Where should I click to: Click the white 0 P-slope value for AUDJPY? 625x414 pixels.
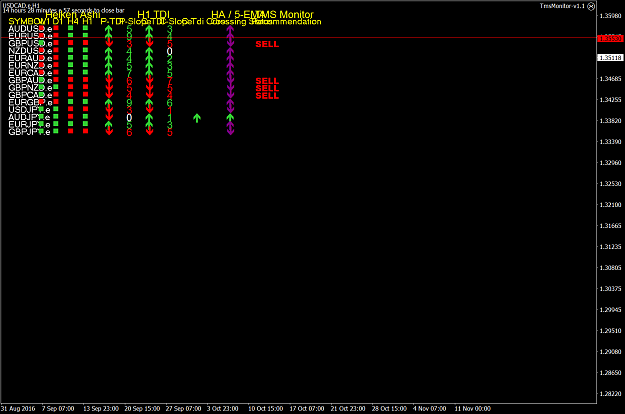point(129,118)
